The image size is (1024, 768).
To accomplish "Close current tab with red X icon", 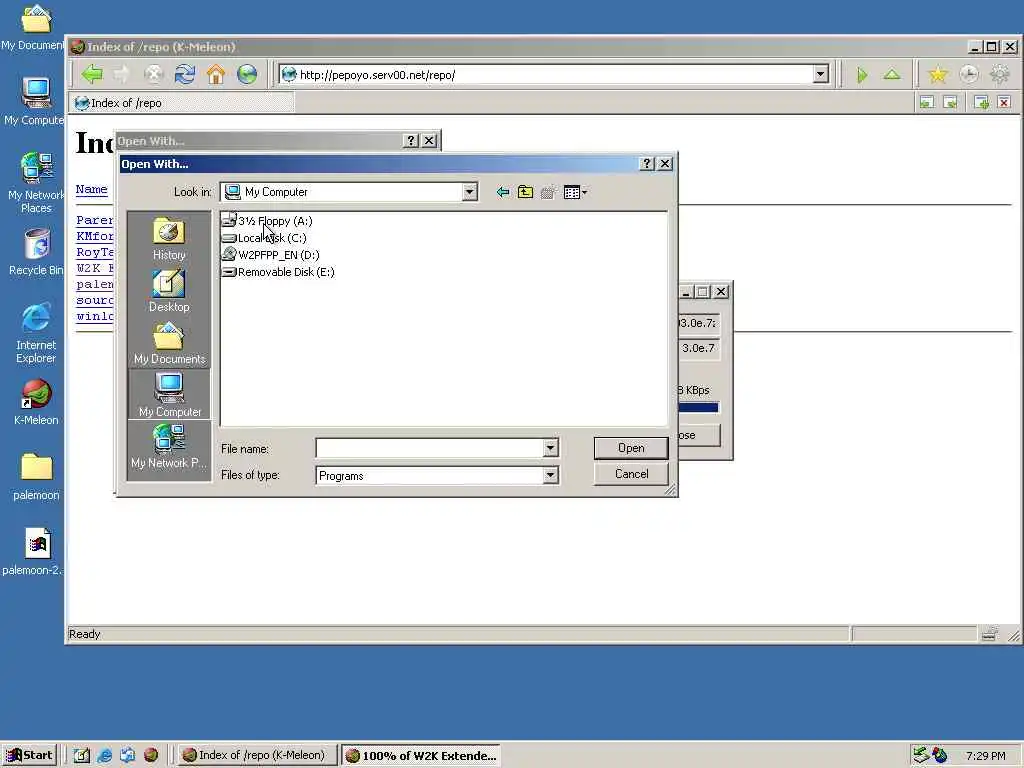I will tap(1004, 103).
